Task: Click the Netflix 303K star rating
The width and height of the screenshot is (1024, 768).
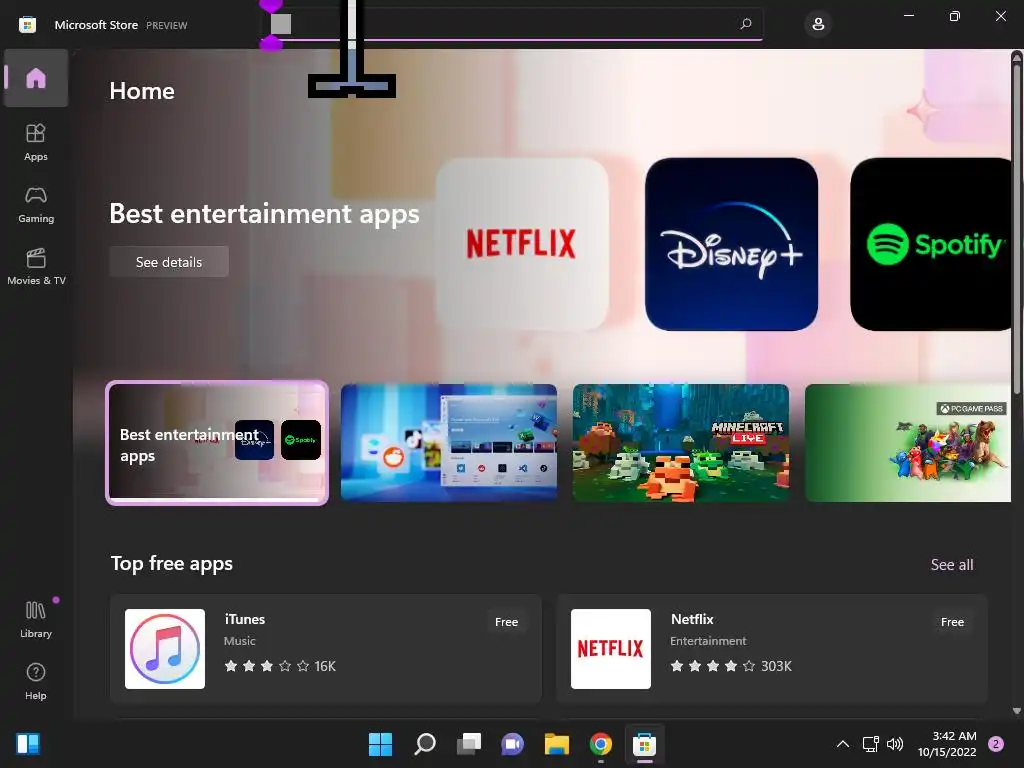Action: pos(731,666)
